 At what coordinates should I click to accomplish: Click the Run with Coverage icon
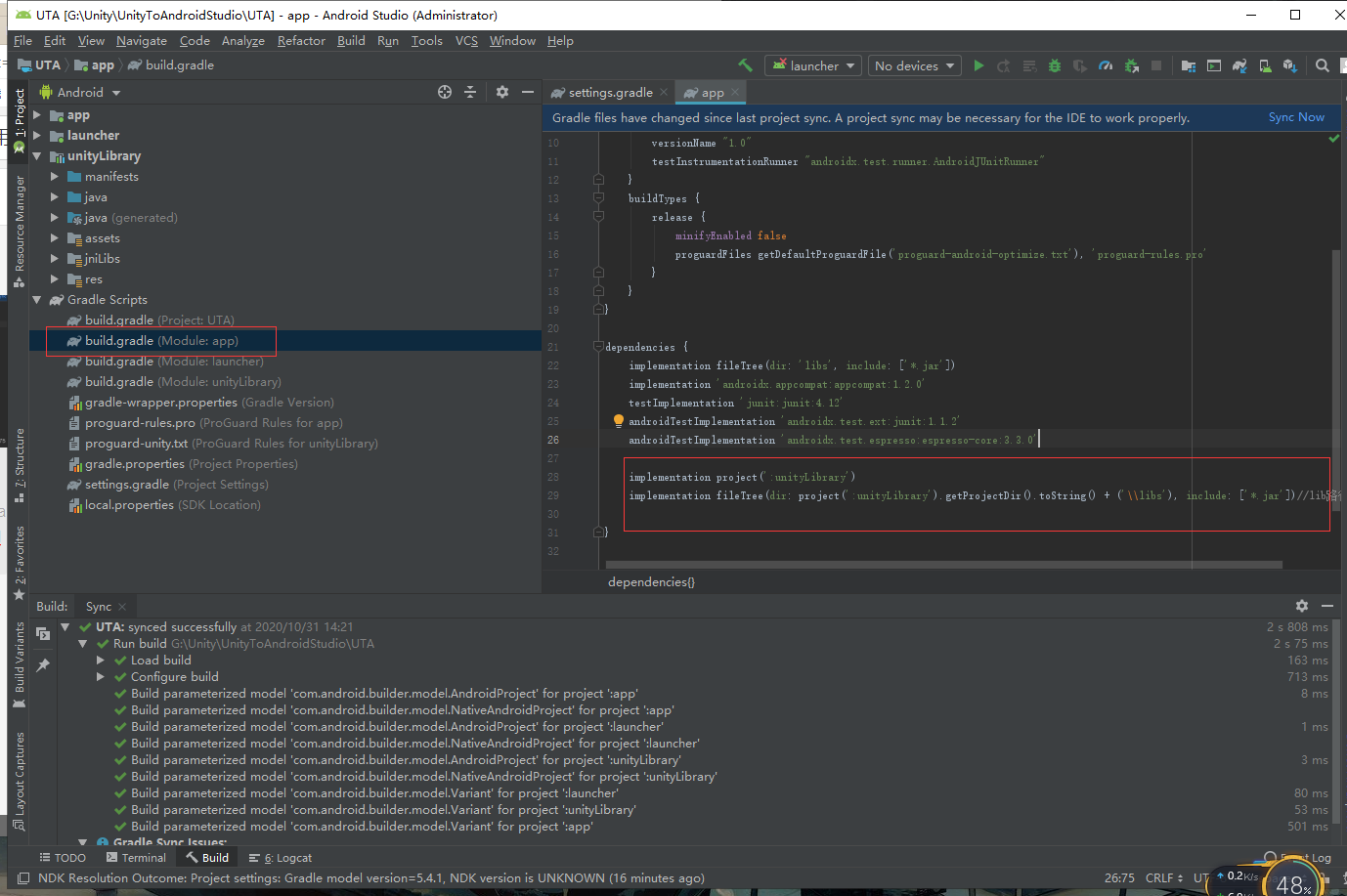click(x=1080, y=65)
